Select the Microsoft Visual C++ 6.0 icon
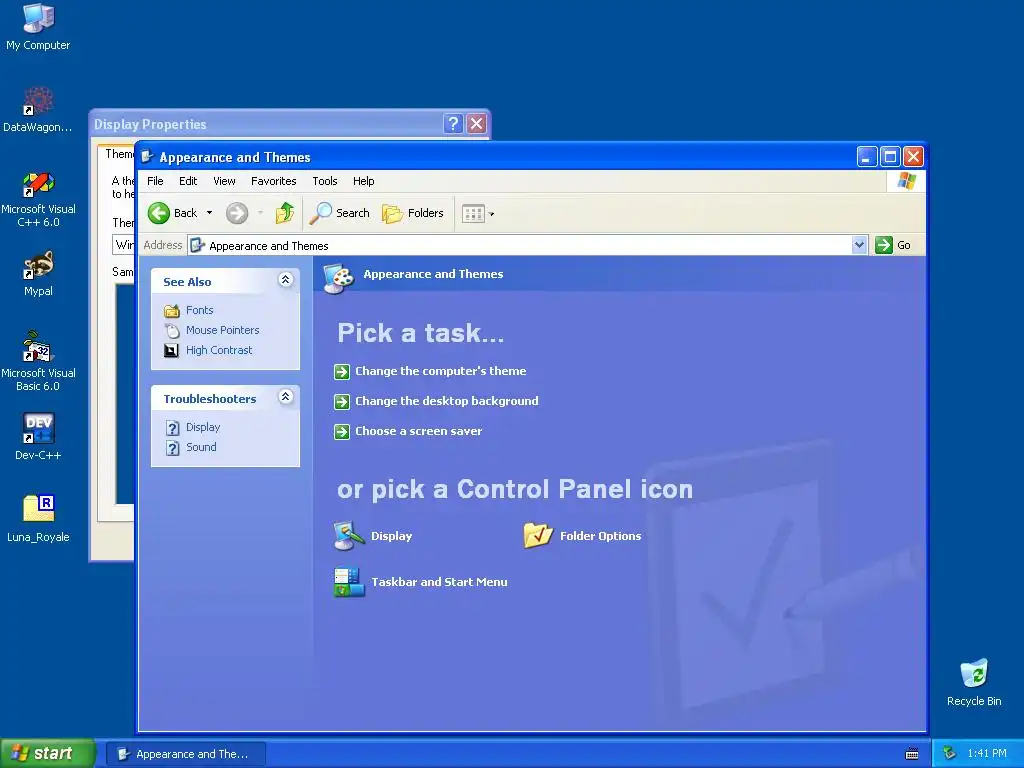 [38, 199]
